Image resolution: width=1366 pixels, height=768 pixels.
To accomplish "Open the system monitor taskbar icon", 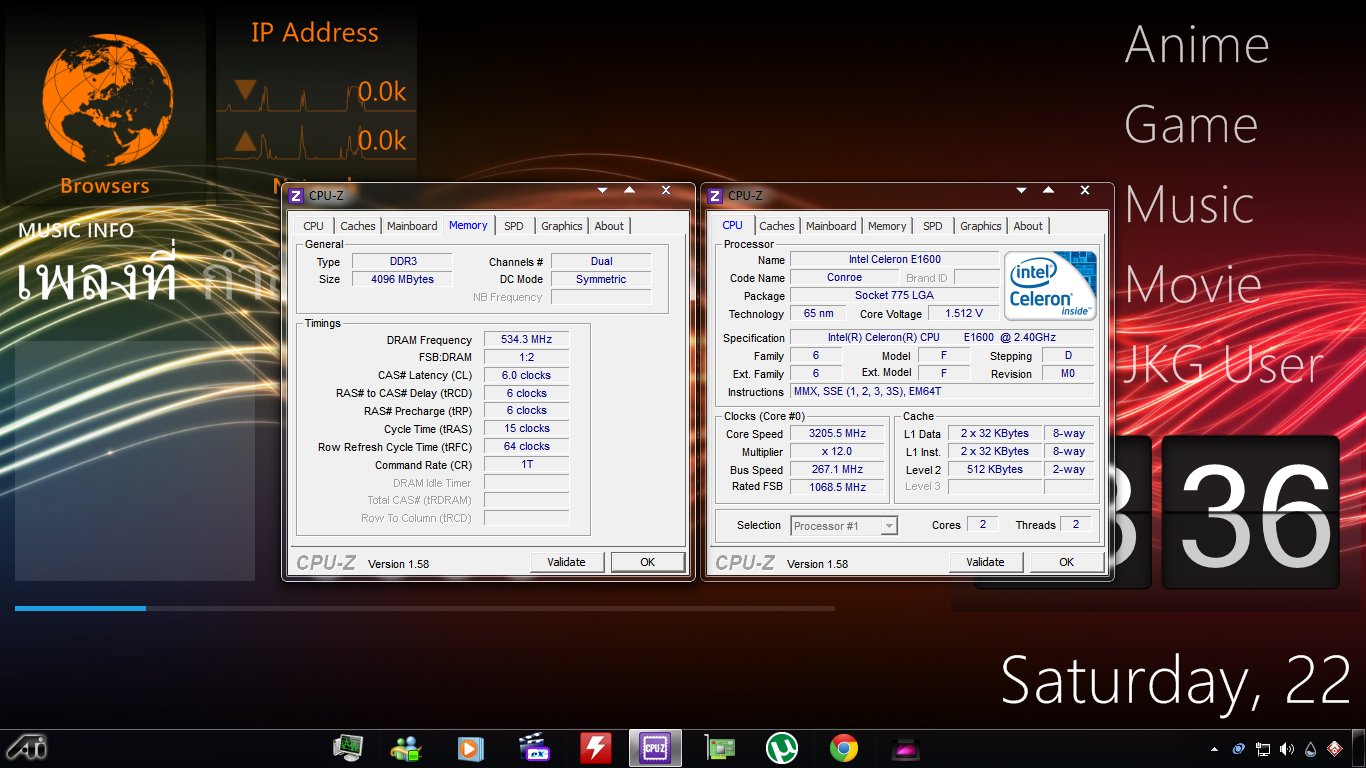I will (349, 748).
